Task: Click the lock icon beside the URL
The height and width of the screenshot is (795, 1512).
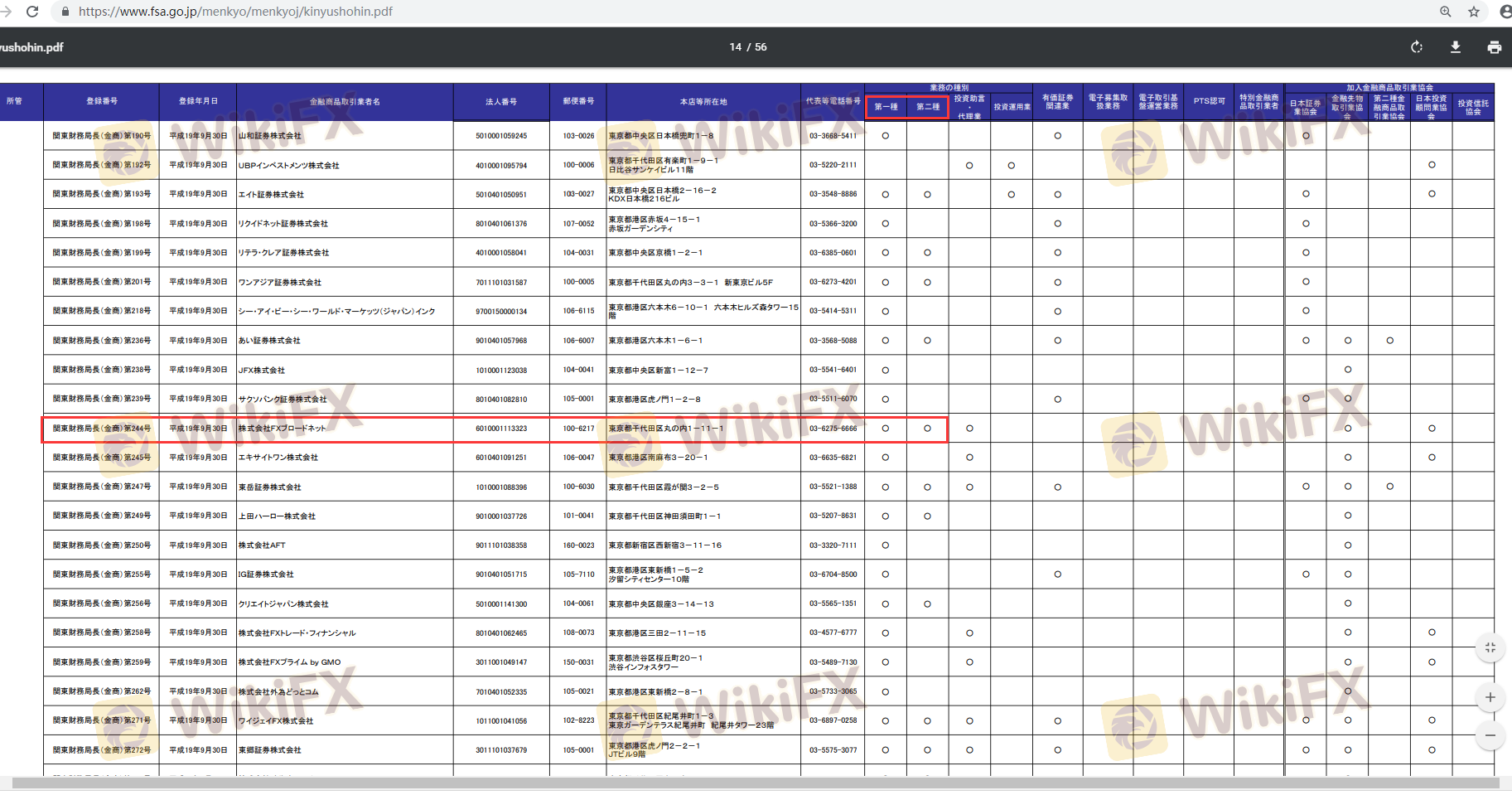Action: point(65,12)
